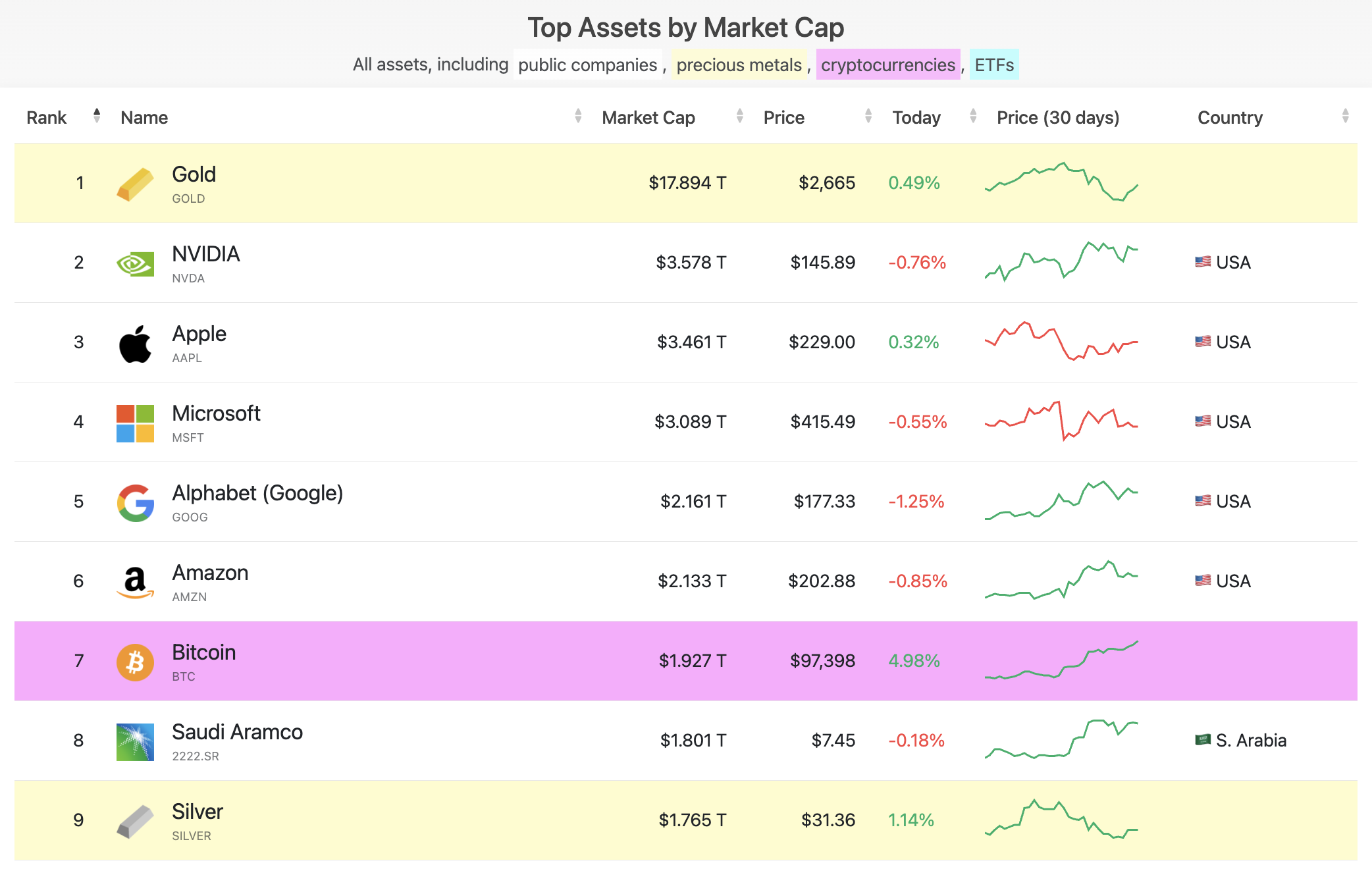Click the Gold bar icon
Viewport: 1372px width, 869px height.
135,184
